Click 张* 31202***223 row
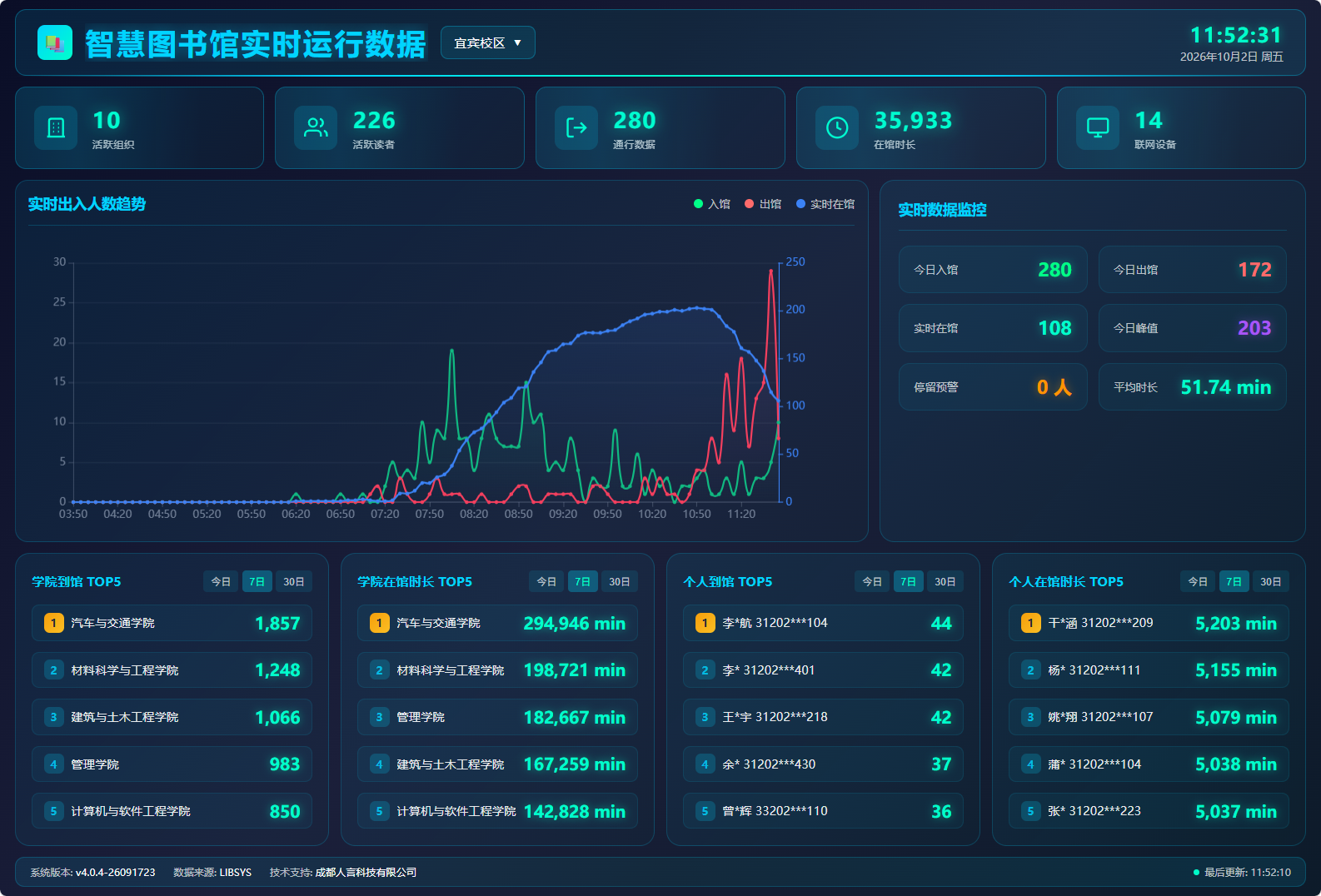 [1149, 811]
